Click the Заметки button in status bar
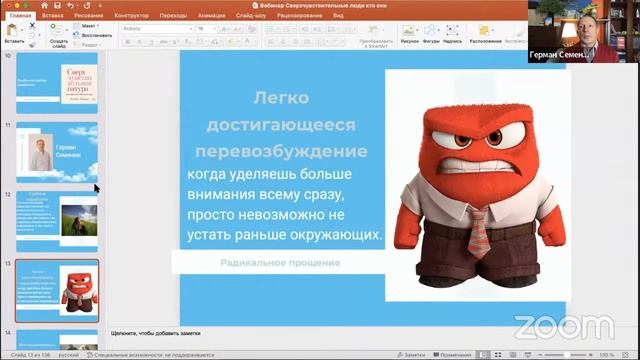The image size is (640, 360). coord(411,355)
